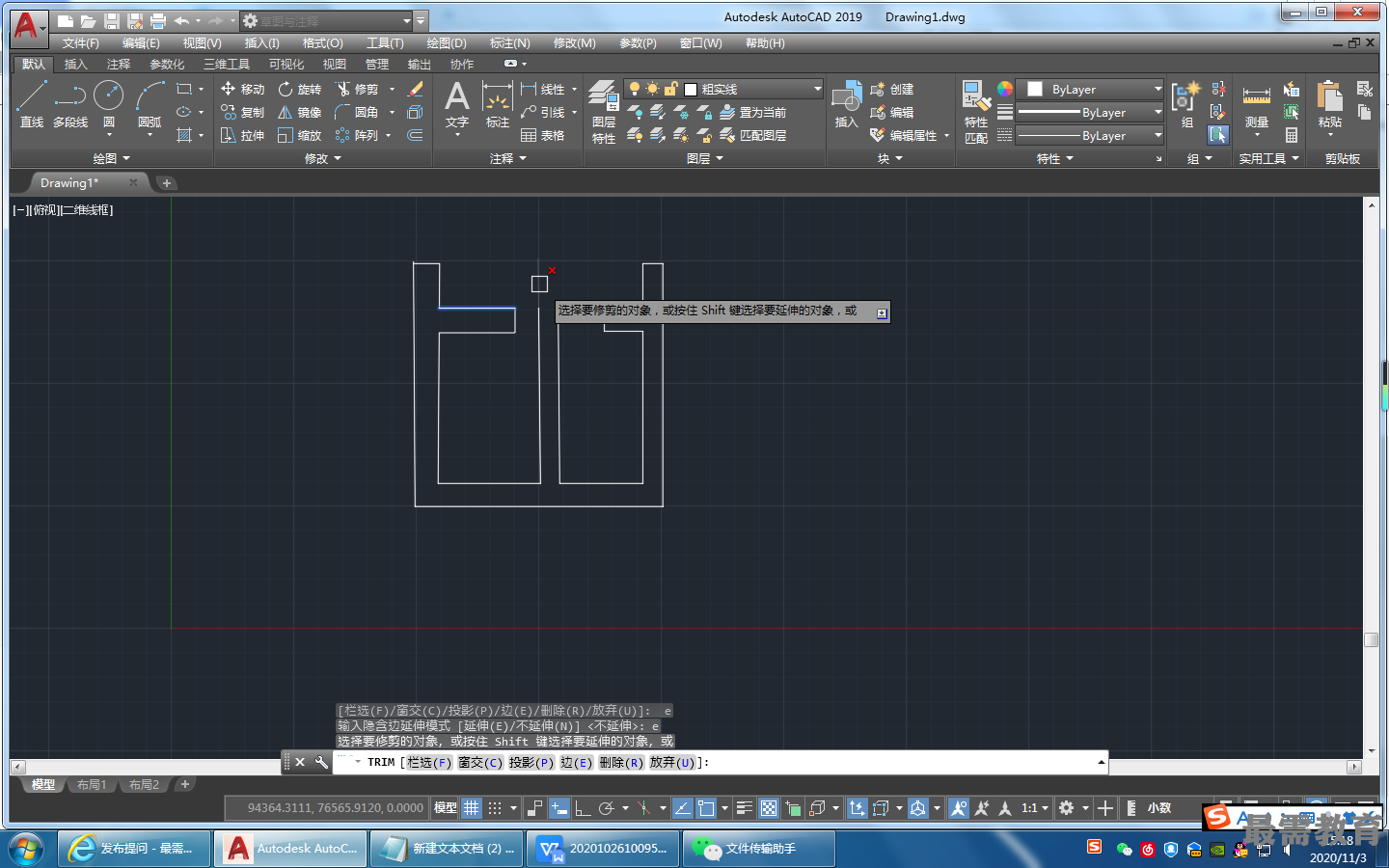Select the 直线 (Line) tool
This screenshot has height=868, width=1389.
[32, 104]
